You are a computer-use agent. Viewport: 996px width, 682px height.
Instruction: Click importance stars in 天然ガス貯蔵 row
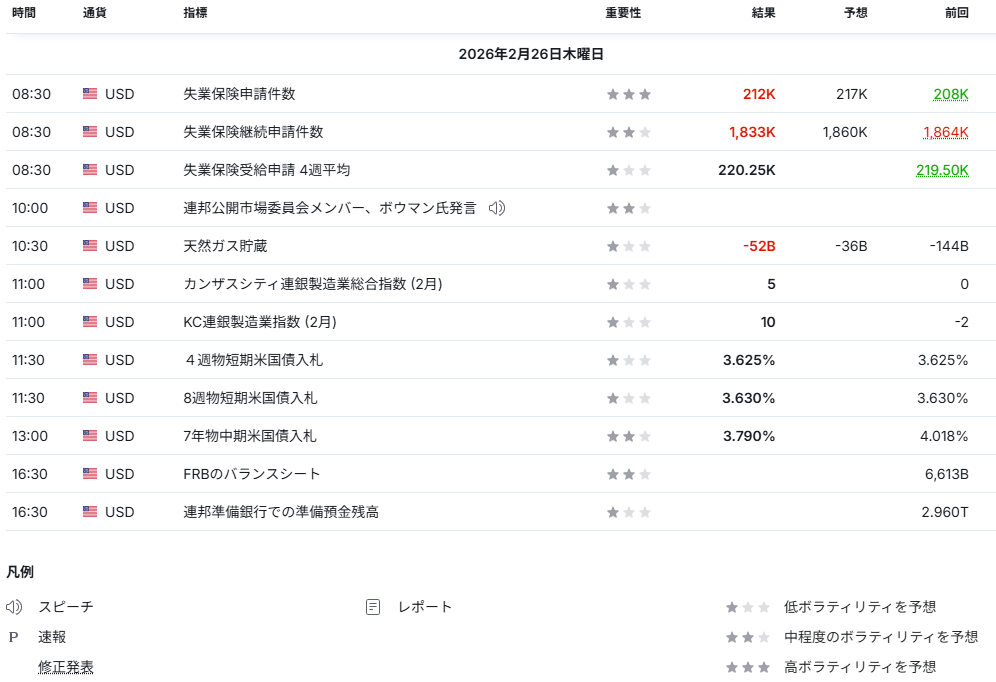click(x=628, y=246)
